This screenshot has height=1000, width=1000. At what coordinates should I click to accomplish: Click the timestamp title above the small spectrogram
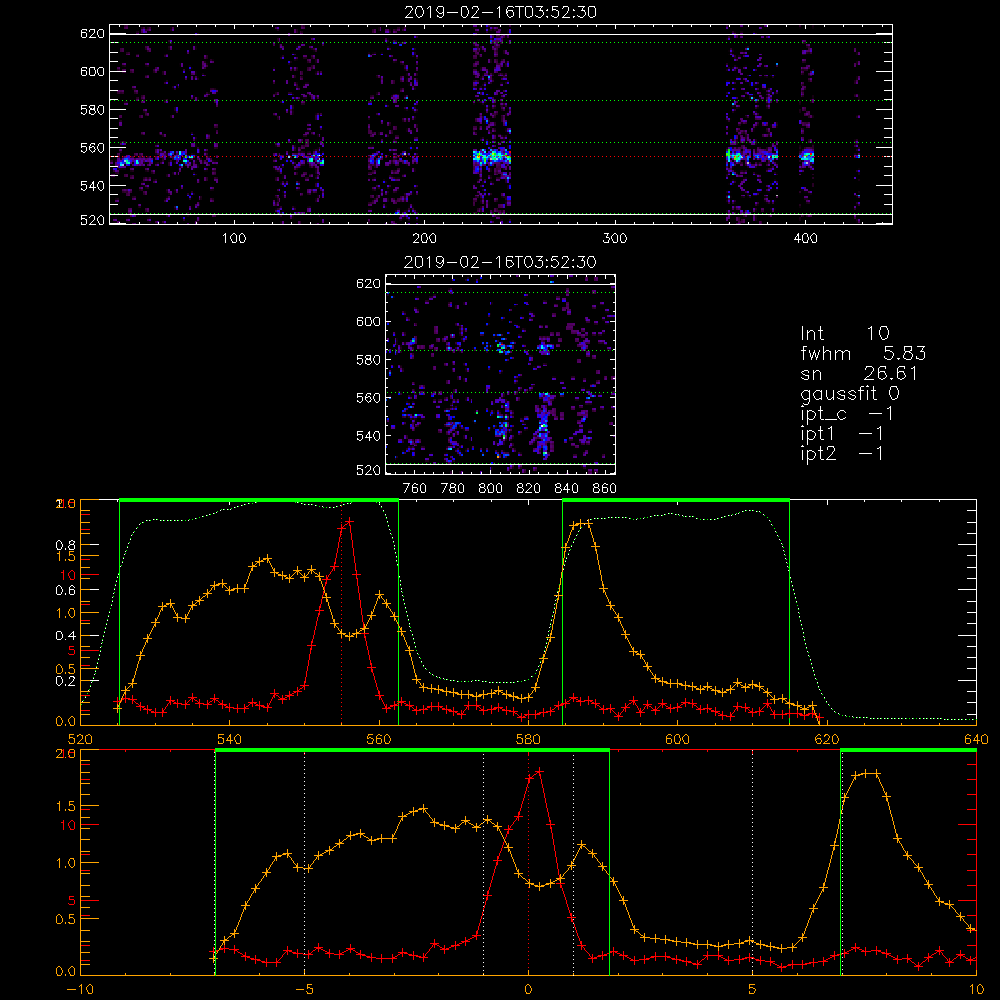click(x=500, y=262)
